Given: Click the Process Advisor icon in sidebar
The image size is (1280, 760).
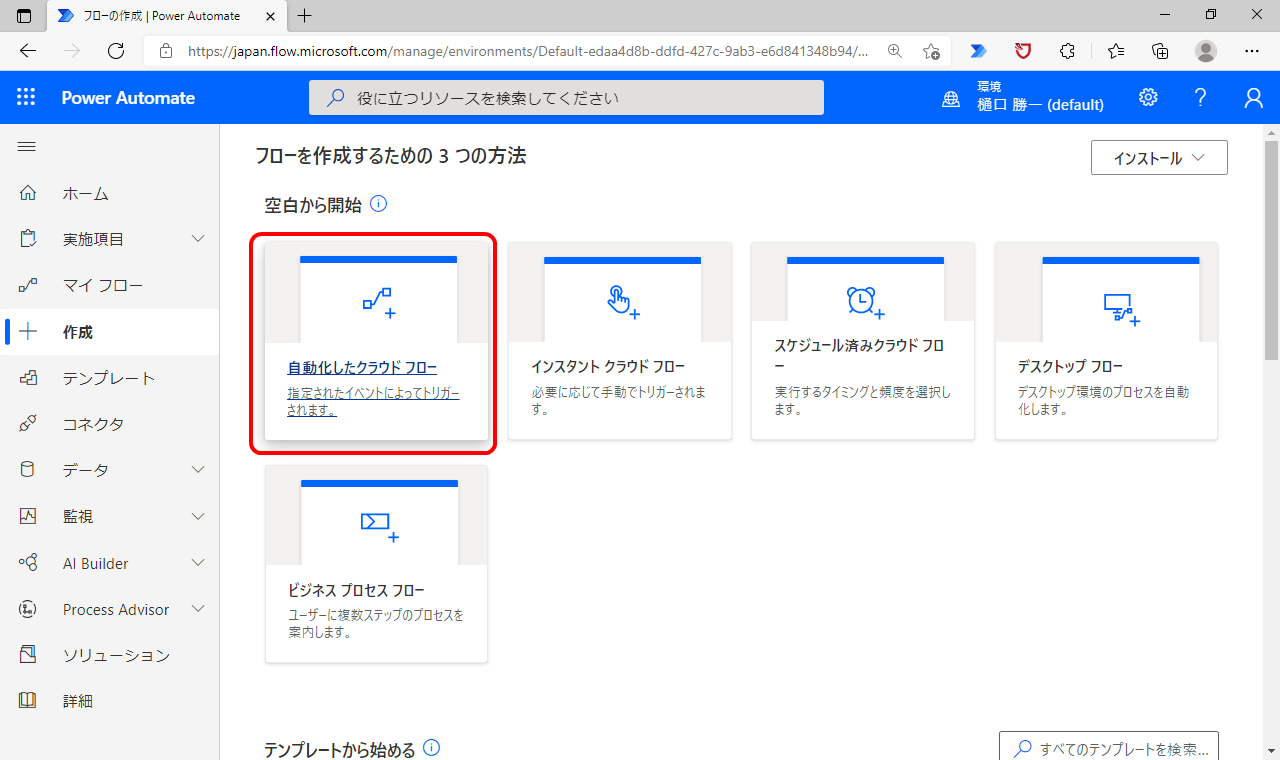Looking at the screenshot, I should (x=28, y=609).
